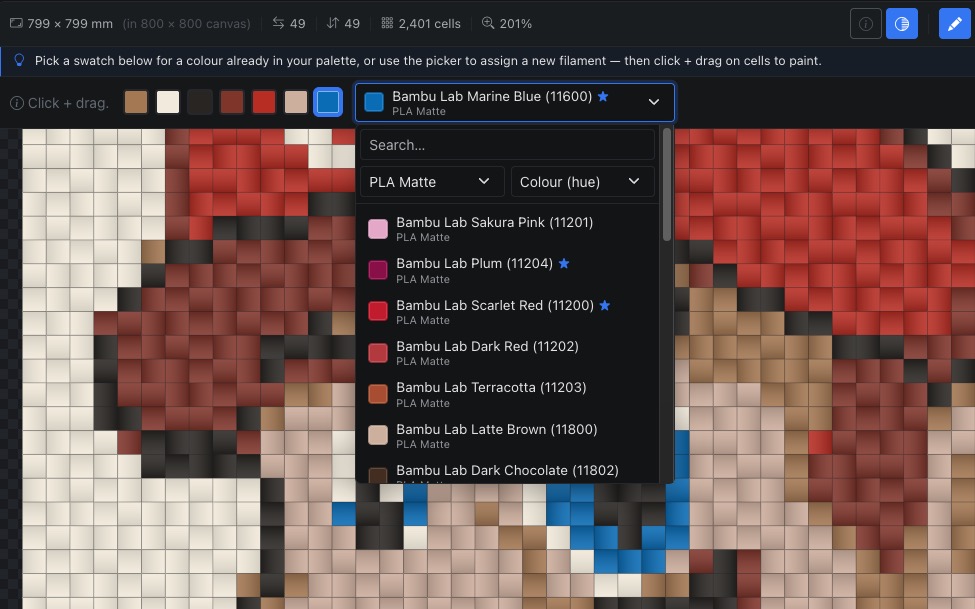Click the info icon button at top right
The height and width of the screenshot is (609, 975).
point(866,24)
